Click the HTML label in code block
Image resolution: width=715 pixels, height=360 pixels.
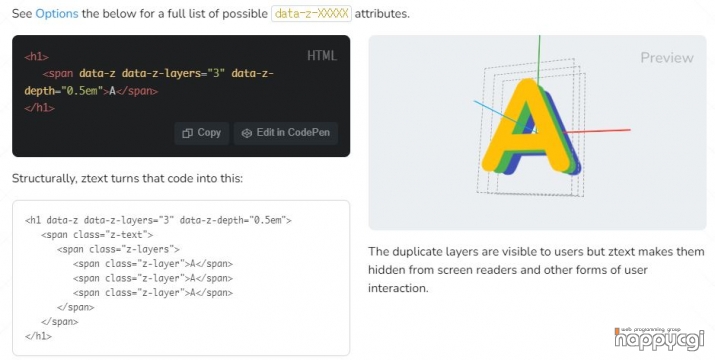[x=321, y=56]
